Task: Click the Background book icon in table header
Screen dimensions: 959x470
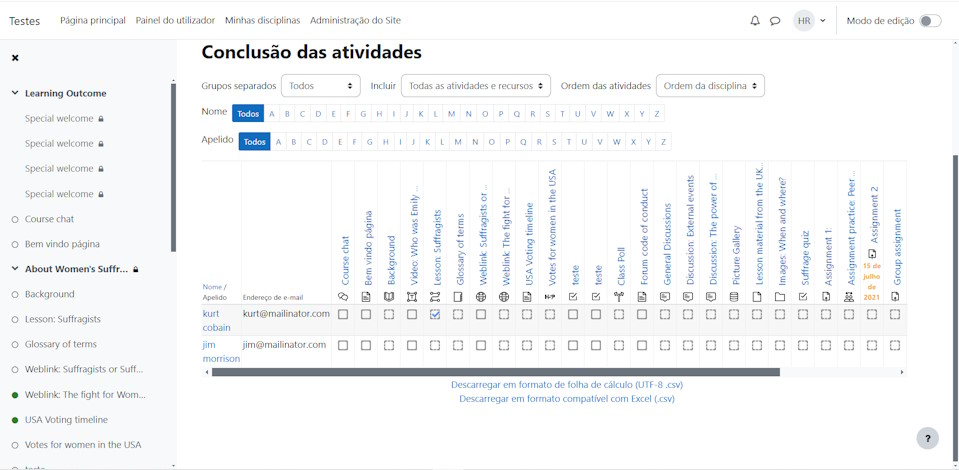Action: click(x=389, y=297)
